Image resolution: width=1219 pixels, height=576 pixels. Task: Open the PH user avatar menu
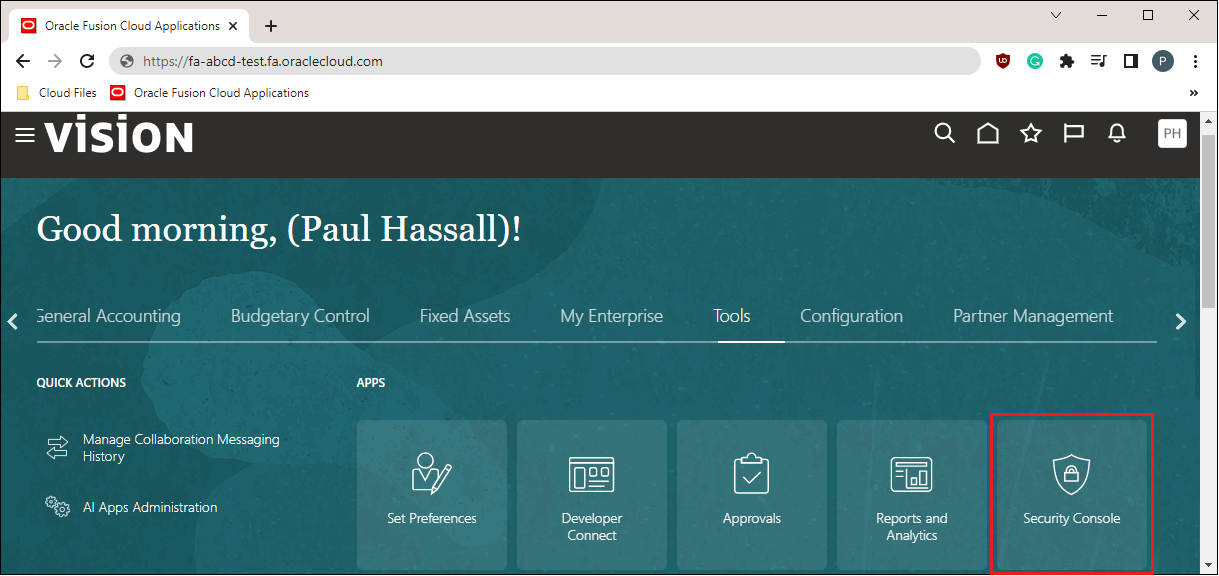coord(1172,134)
